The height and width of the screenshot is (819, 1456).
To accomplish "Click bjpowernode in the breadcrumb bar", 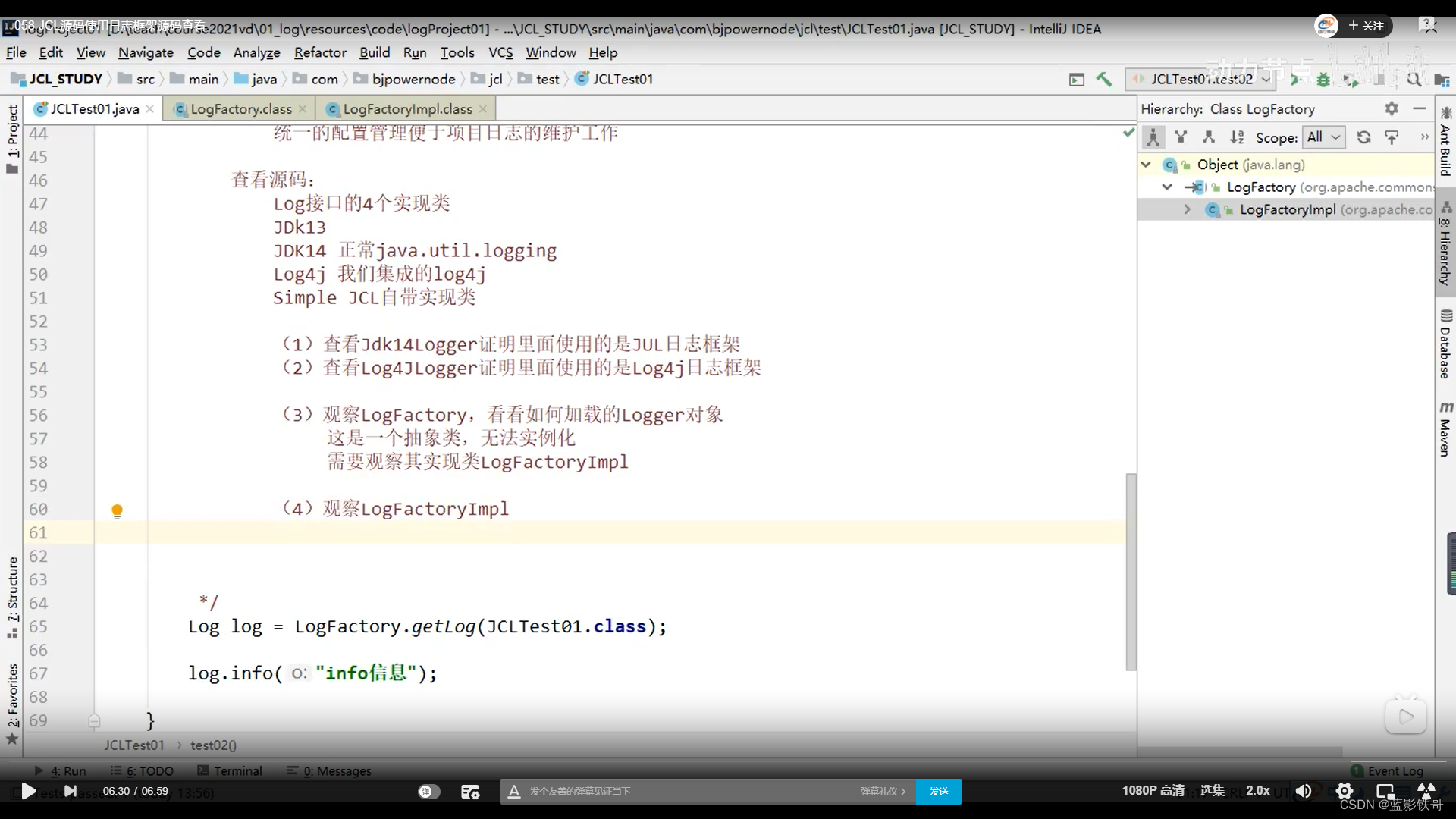I will (405, 79).
